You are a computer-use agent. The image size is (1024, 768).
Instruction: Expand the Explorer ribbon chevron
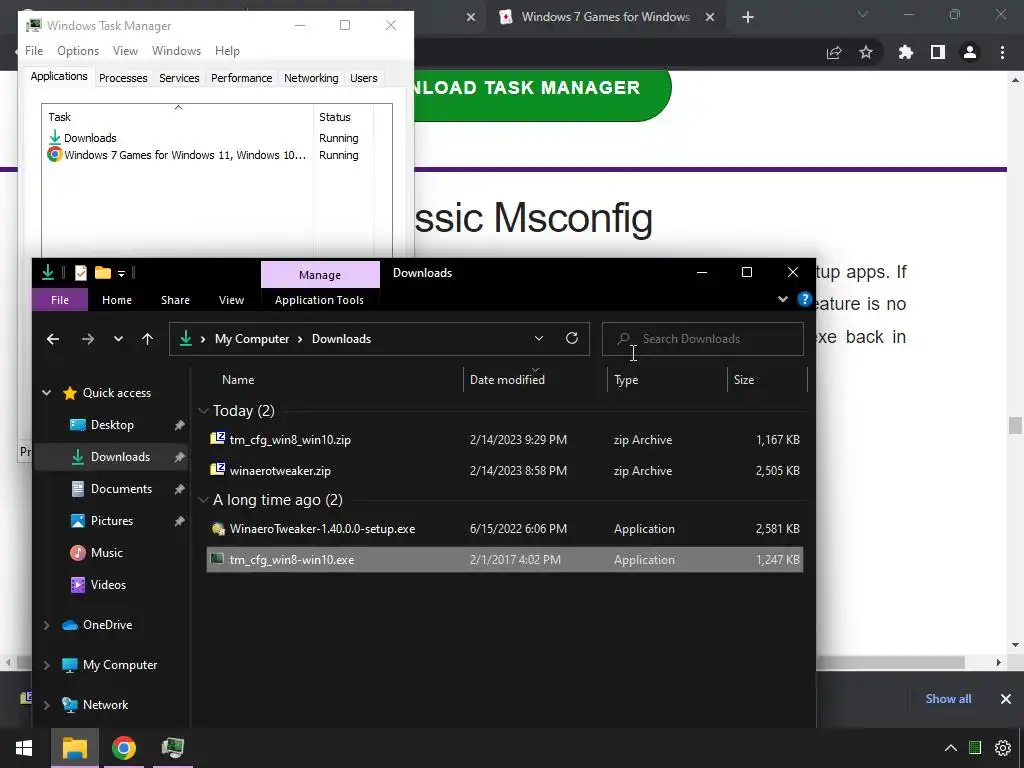point(782,299)
